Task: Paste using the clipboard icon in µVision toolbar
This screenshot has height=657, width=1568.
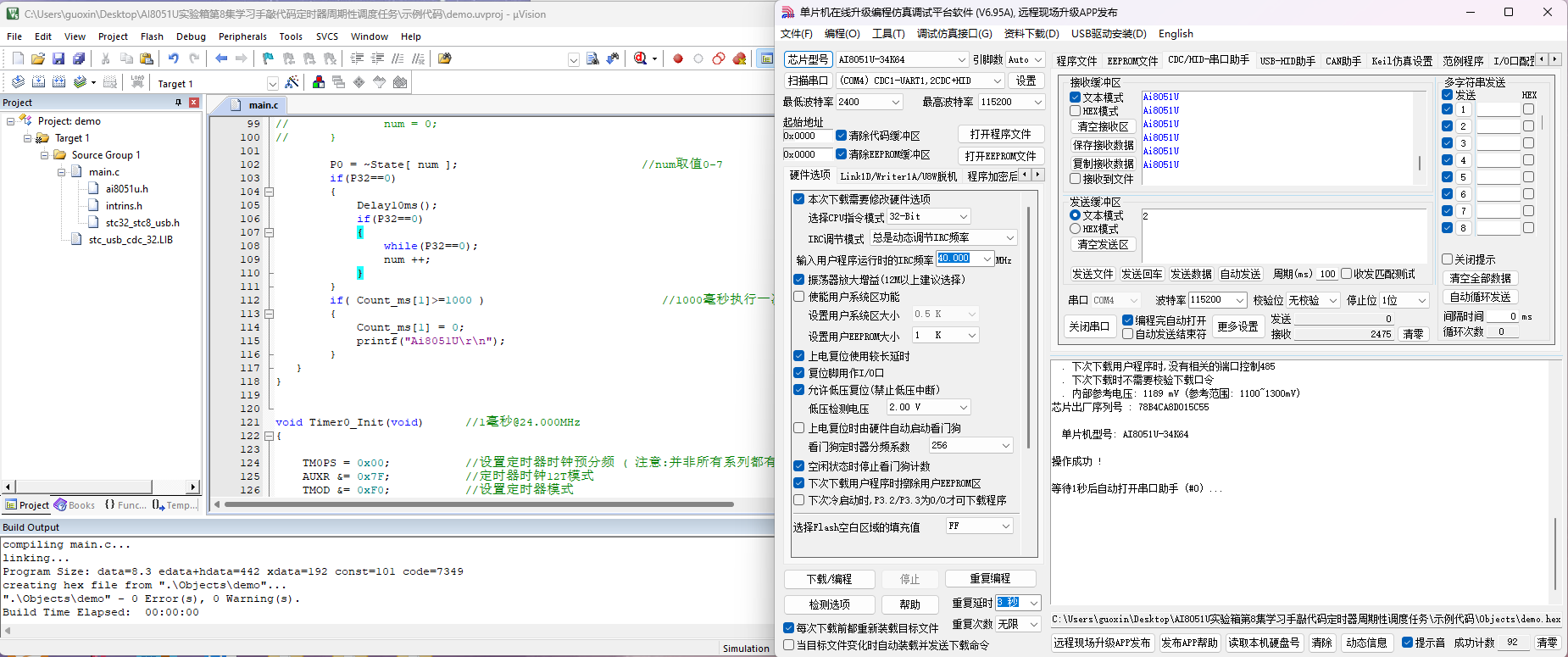Action: (x=147, y=58)
